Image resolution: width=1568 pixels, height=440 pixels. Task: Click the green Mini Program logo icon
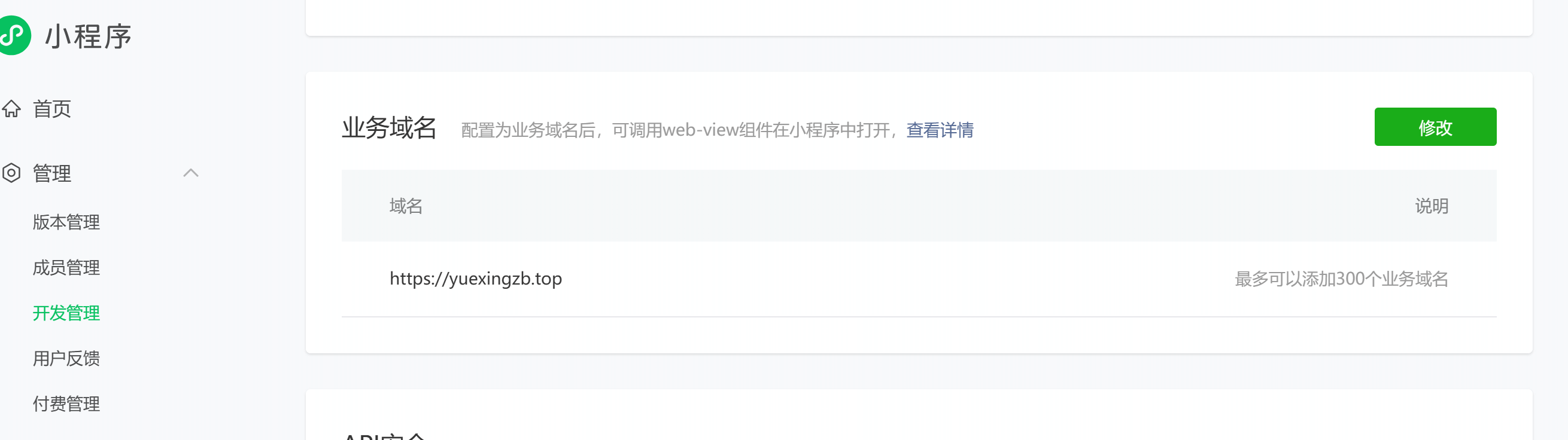point(13,35)
